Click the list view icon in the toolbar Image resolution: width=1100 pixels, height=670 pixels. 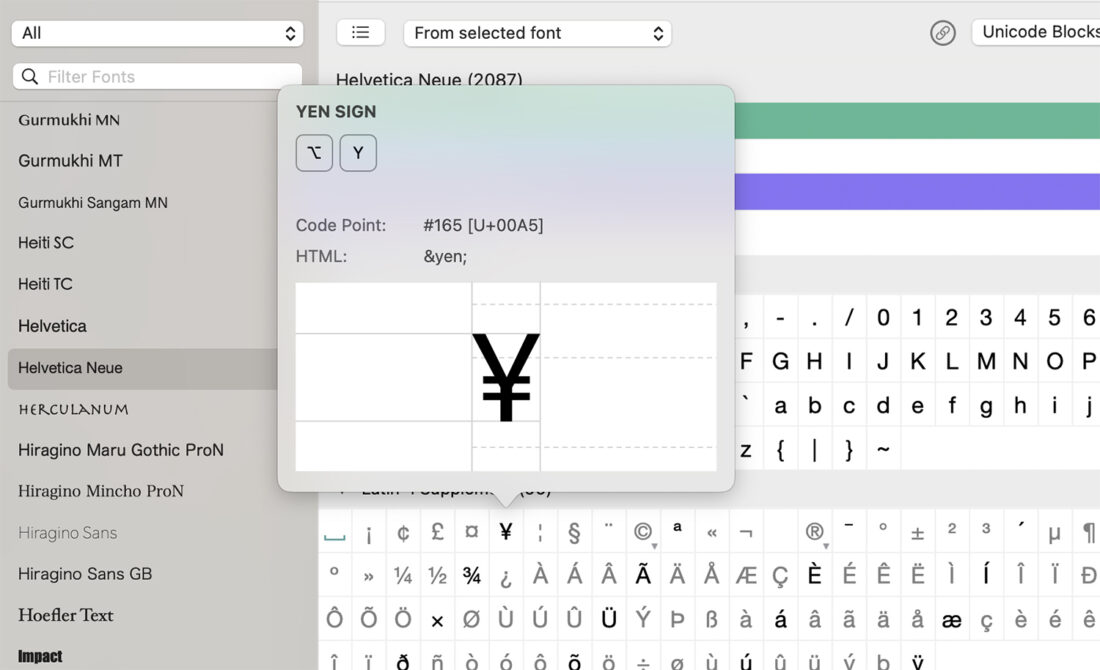point(360,32)
